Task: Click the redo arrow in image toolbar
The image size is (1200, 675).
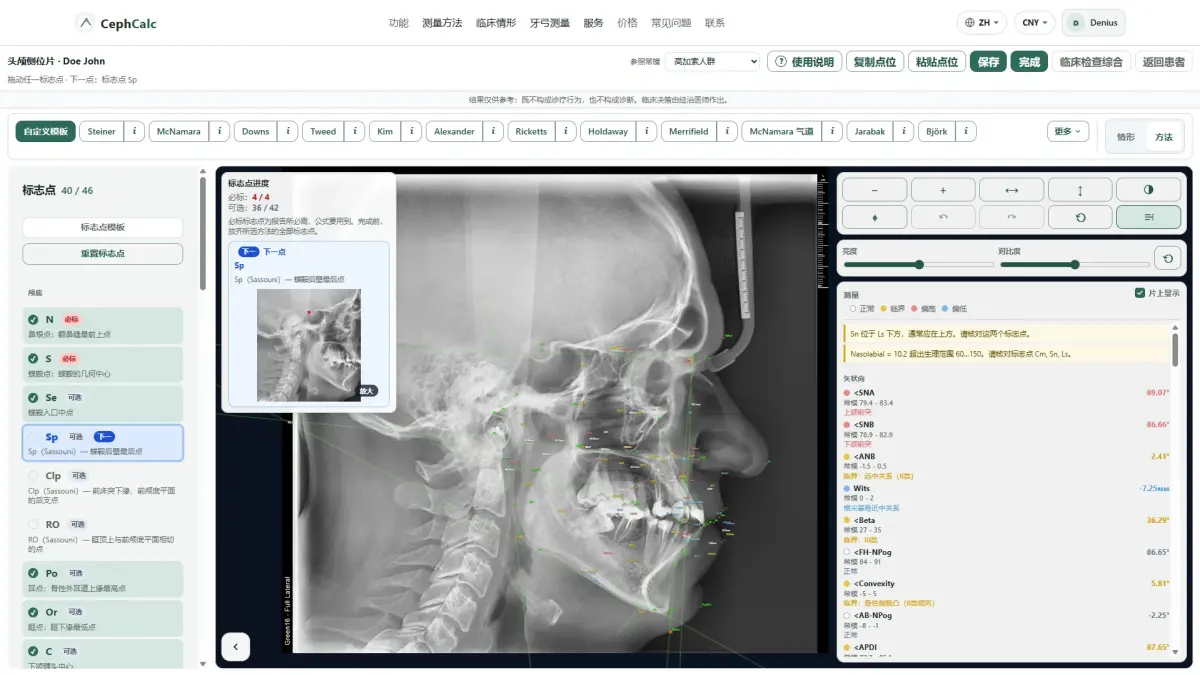Action: click(x=1012, y=217)
